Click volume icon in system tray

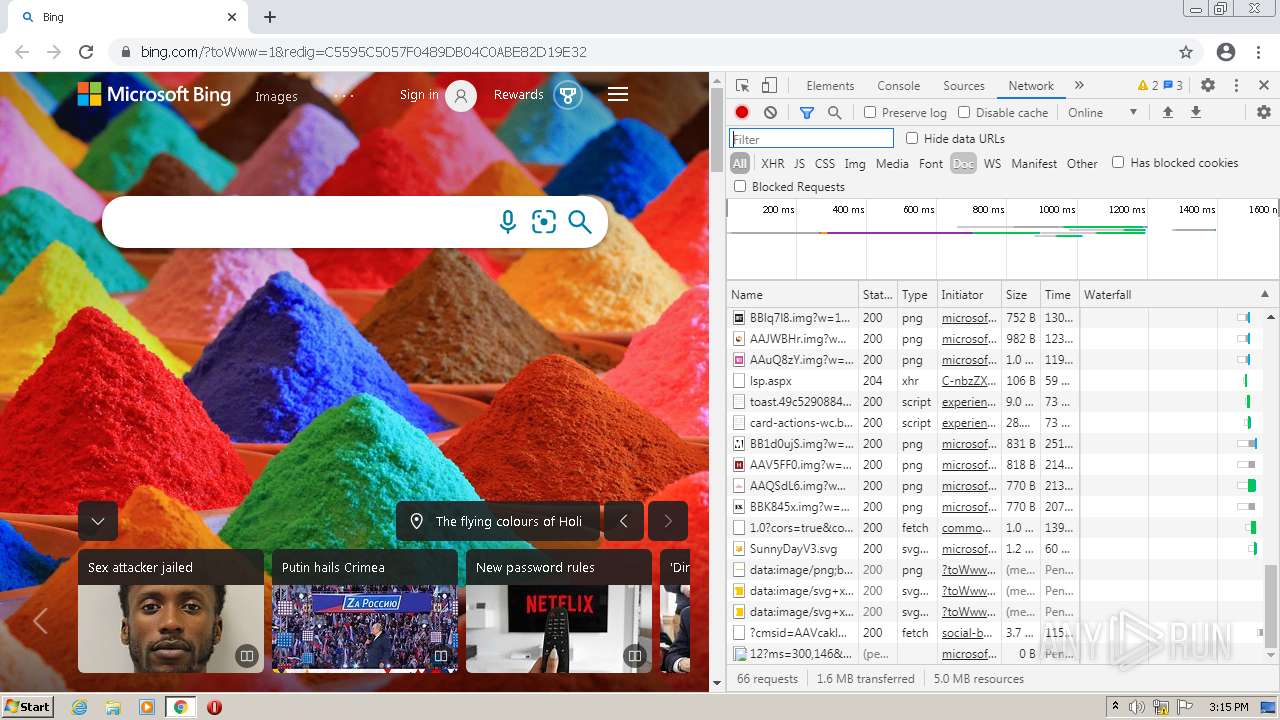tap(1139, 706)
